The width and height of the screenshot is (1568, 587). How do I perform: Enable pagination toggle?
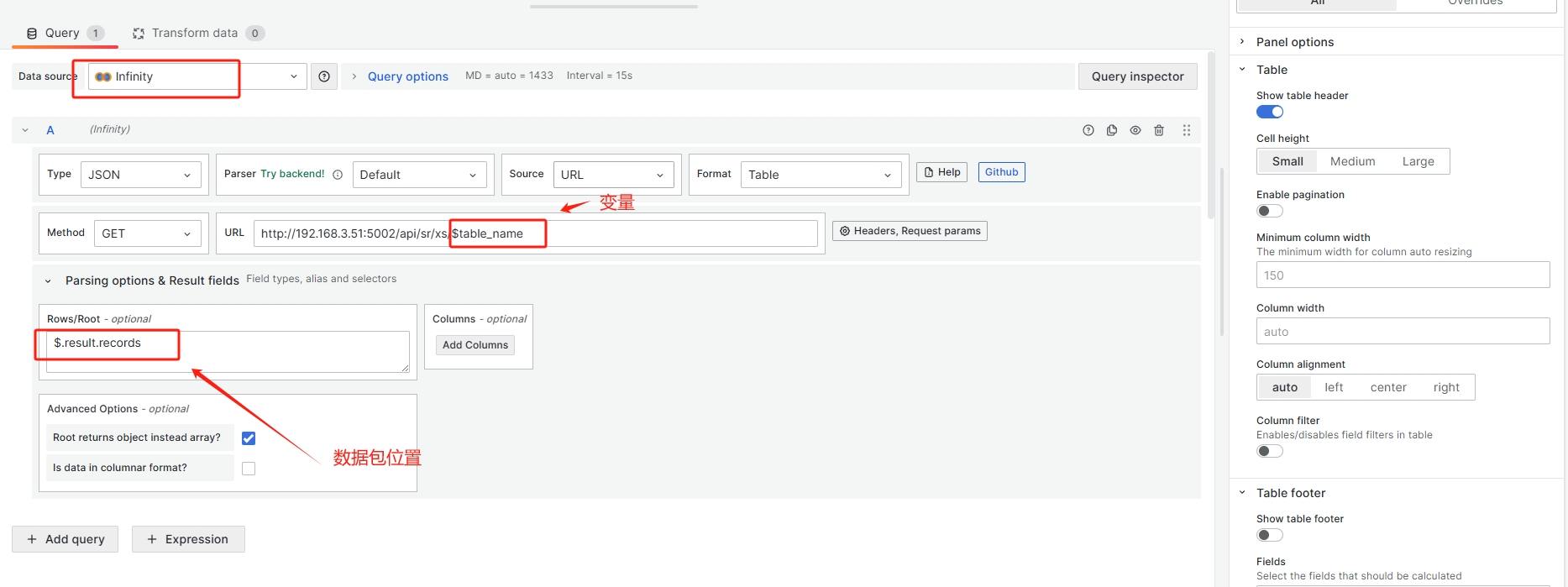pos(1269,211)
